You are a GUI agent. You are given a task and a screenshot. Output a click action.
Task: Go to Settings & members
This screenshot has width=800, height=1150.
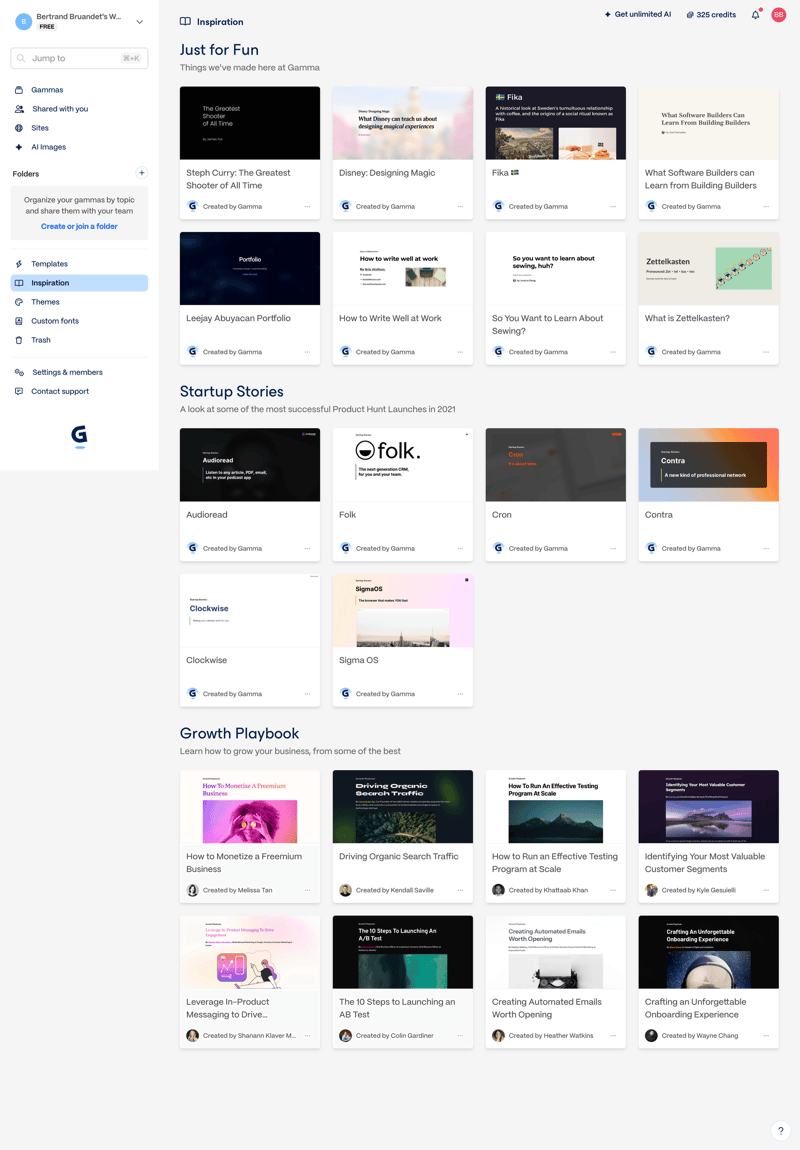pyautogui.click(x=67, y=372)
